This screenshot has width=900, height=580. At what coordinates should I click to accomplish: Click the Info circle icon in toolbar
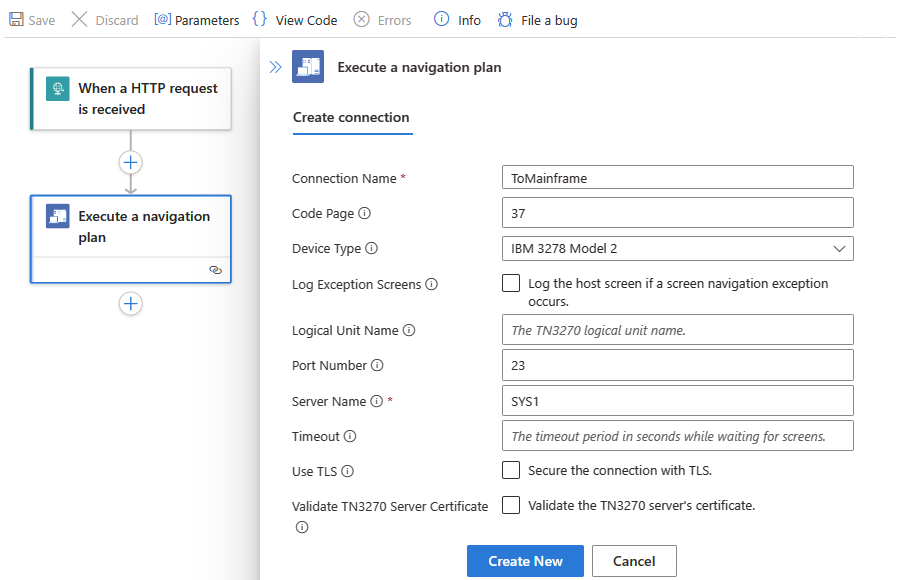(441, 19)
